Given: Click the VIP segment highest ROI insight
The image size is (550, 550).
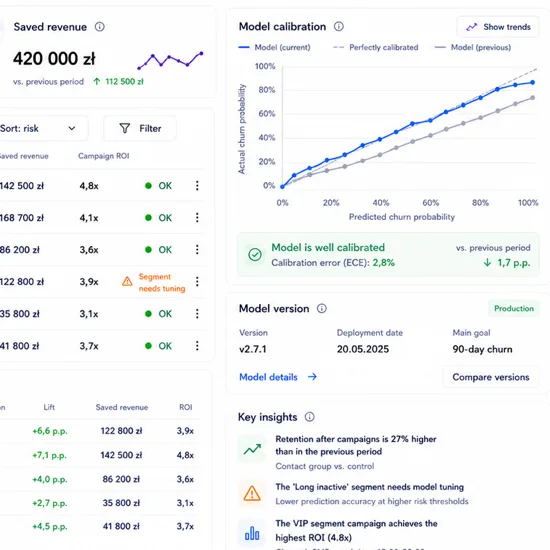Looking at the screenshot, I should (x=356, y=530).
